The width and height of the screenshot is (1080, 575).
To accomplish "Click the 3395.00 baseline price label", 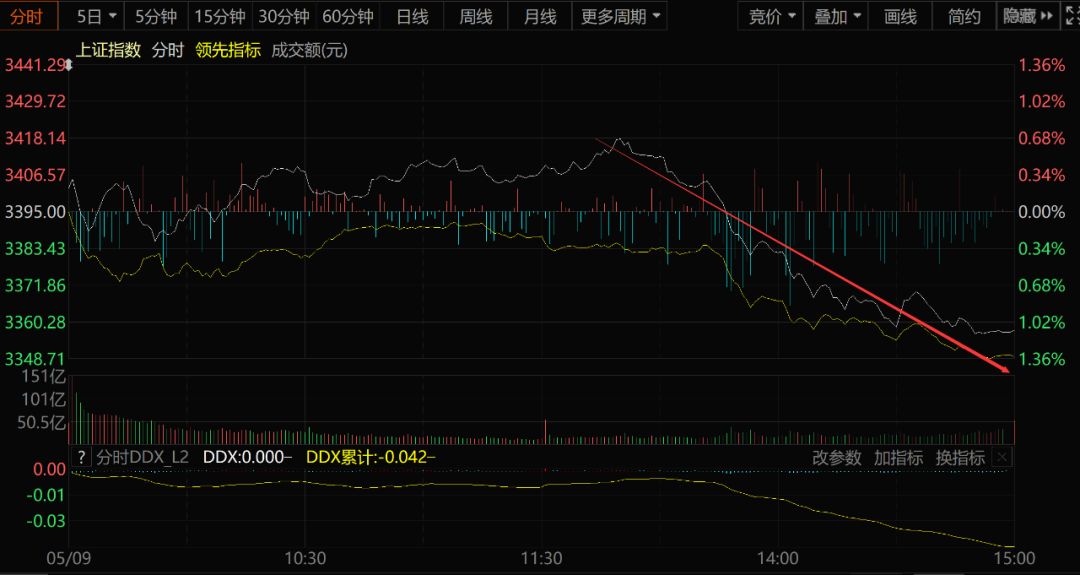I will point(35,212).
